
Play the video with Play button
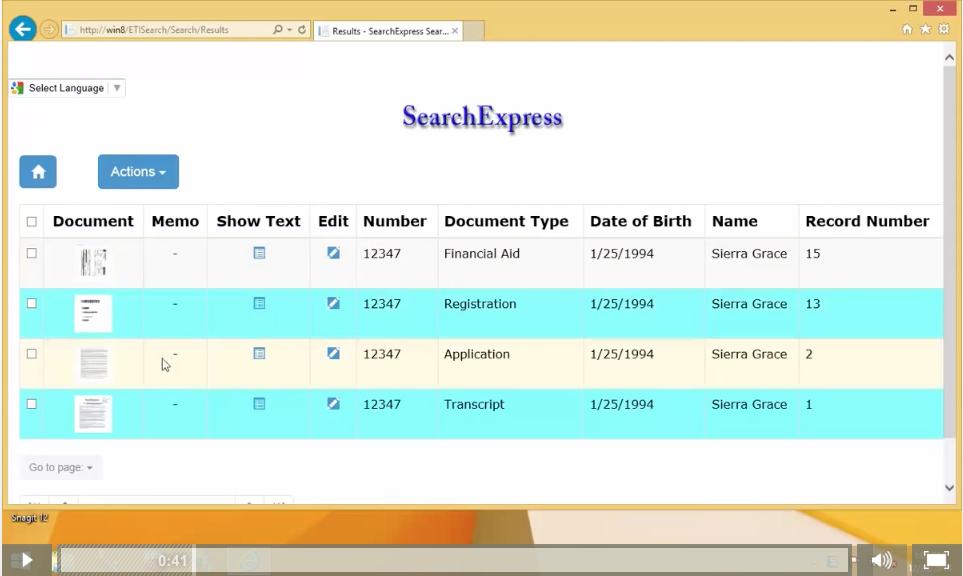[x=26, y=560]
